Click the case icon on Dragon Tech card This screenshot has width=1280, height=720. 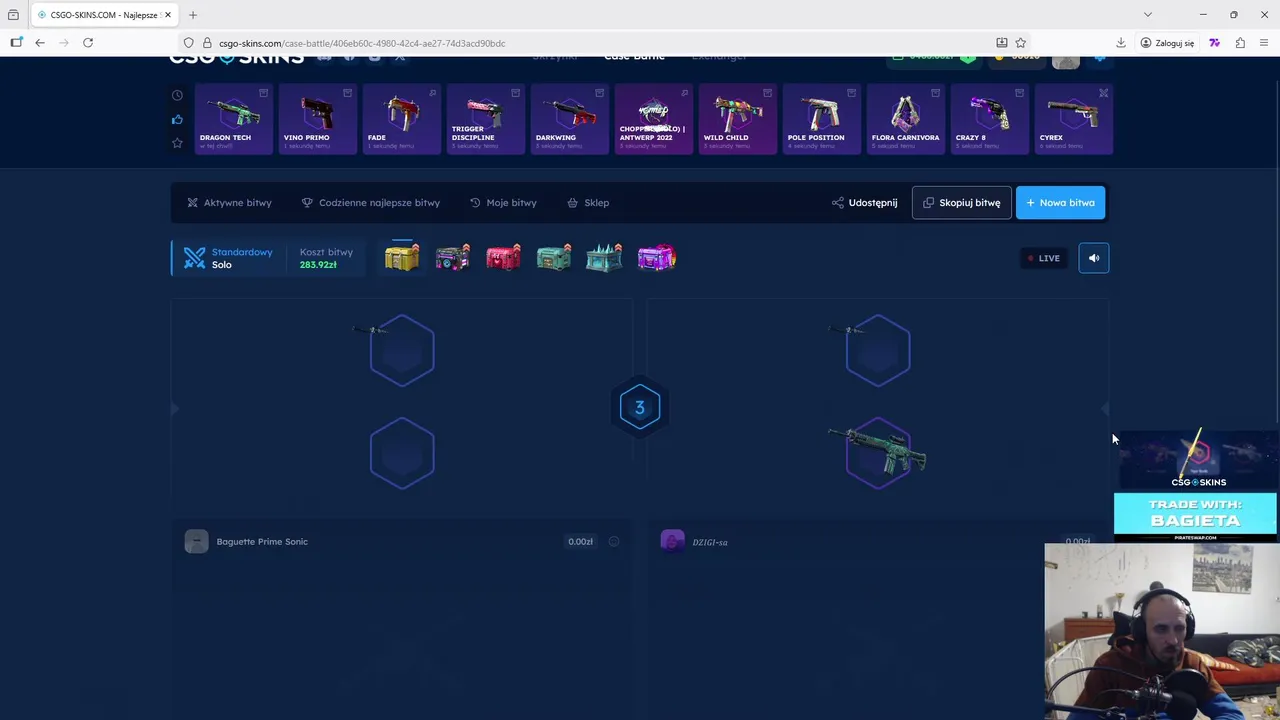click(x=263, y=93)
